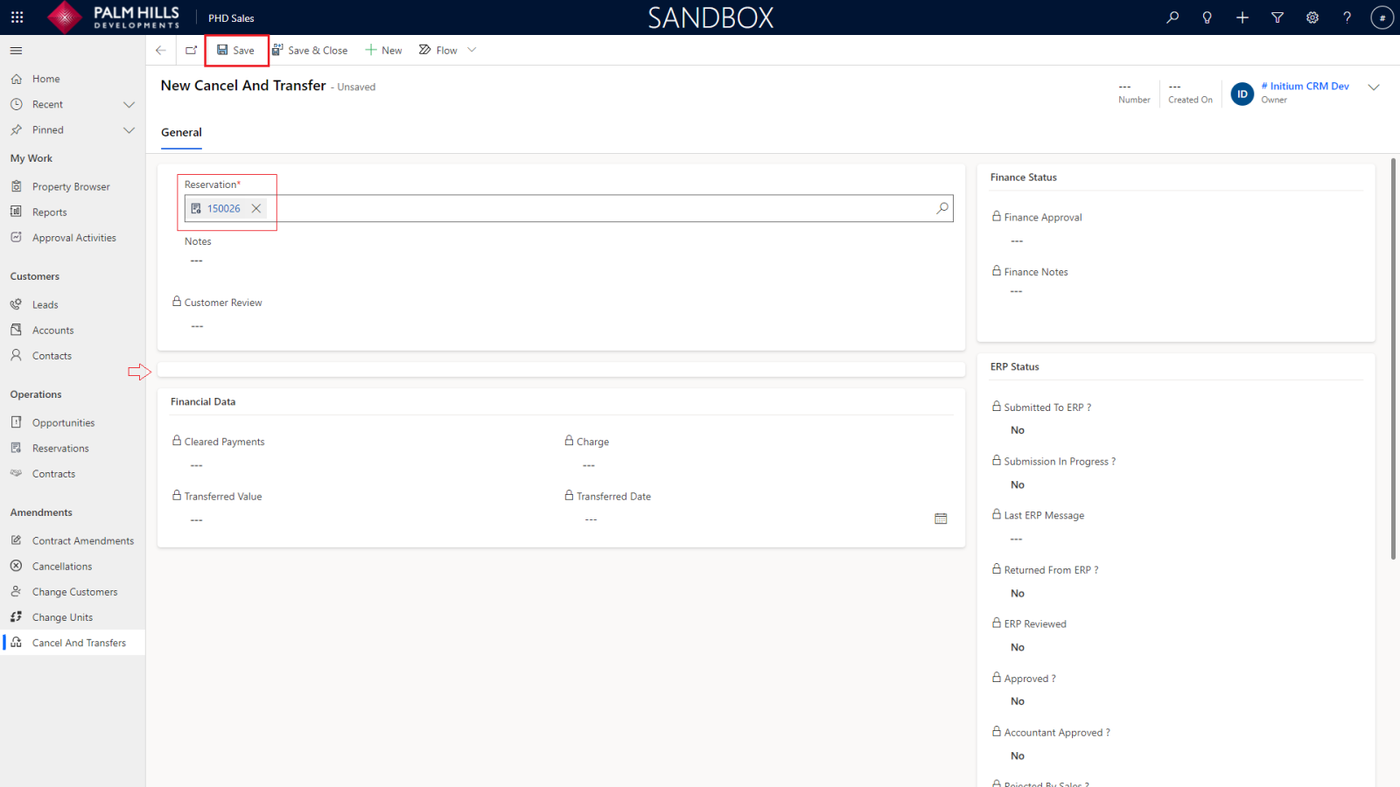Viewport: 1400px width, 787px height.
Task: Open Opportunities under Operations
Action: pos(72,423)
